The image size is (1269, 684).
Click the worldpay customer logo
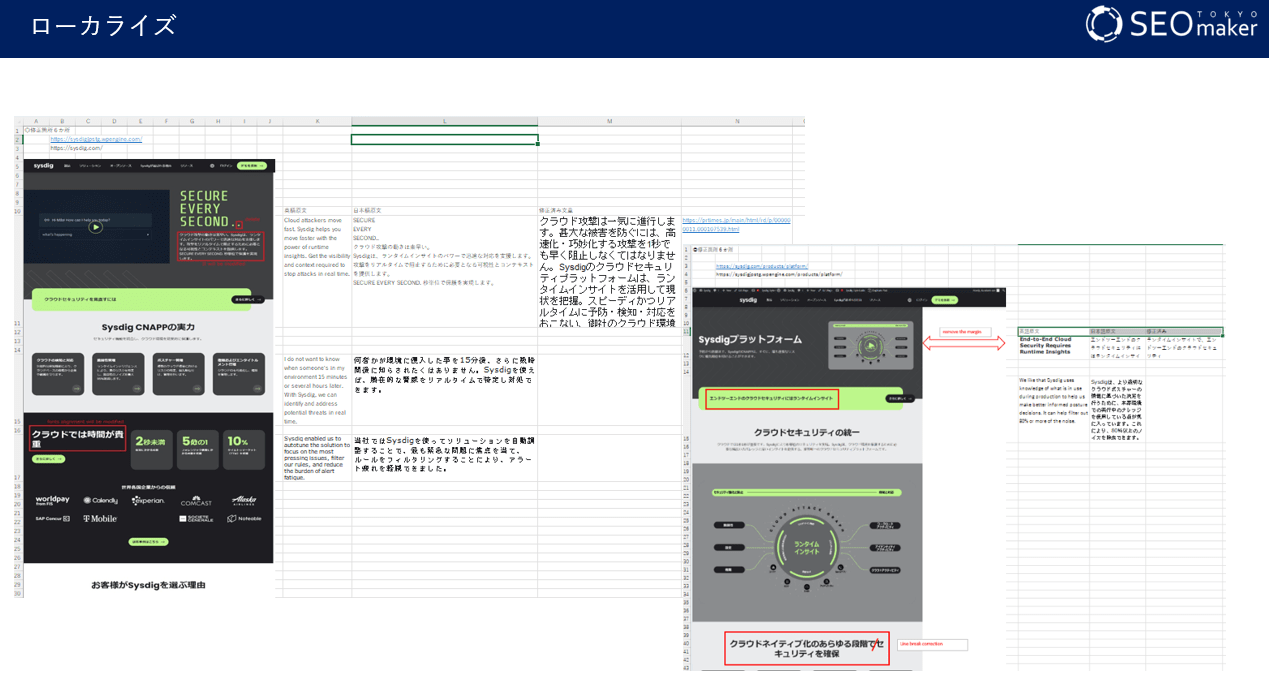pyautogui.click(x=52, y=499)
